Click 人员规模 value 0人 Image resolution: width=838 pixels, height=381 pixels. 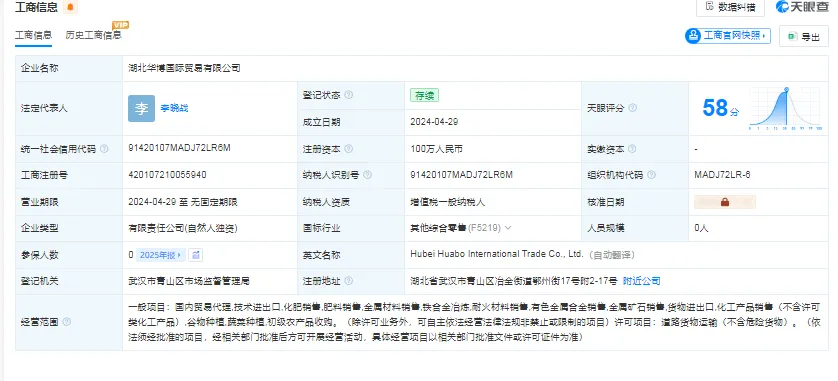[701, 228]
